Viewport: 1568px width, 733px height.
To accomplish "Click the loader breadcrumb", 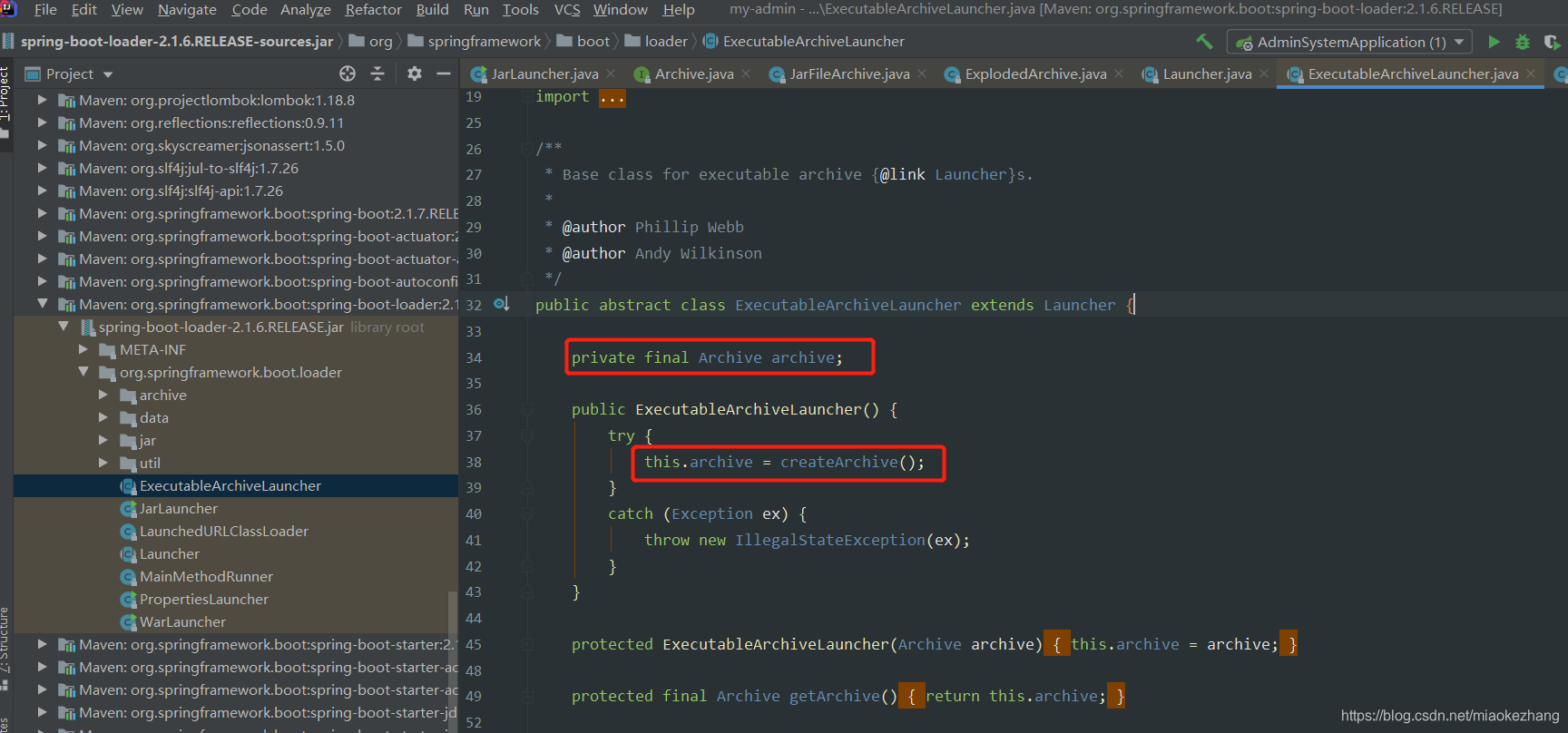I will pyautogui.click(x=666, y=42).
